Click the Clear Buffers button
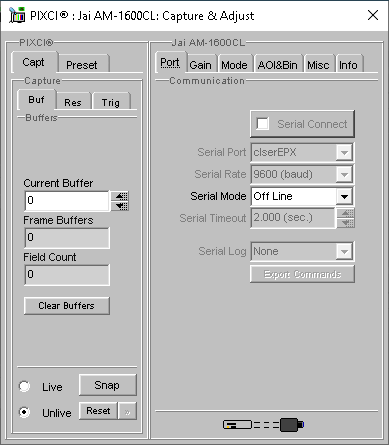The width and height of the screenshot is (389, 445). pyautogui.click(x=67, y=306)
